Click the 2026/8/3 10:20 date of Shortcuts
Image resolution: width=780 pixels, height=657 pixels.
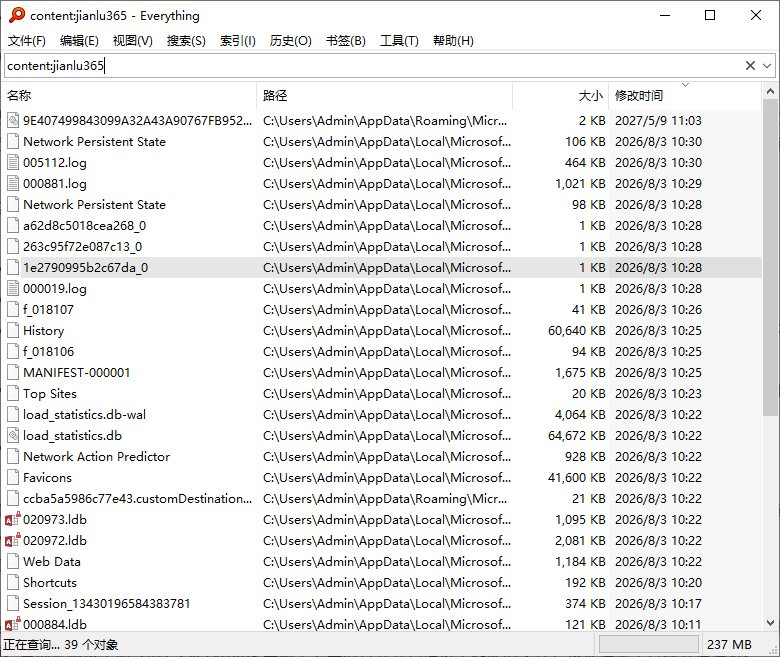coord(658,582)
